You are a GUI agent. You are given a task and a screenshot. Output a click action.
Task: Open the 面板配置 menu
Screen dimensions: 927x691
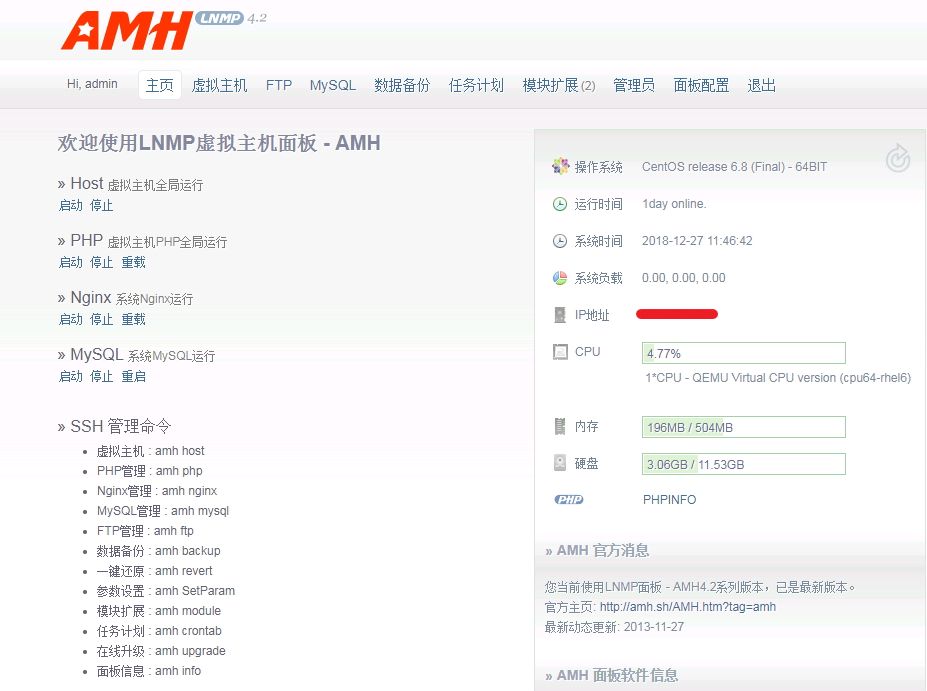click(x=701, y=85)
